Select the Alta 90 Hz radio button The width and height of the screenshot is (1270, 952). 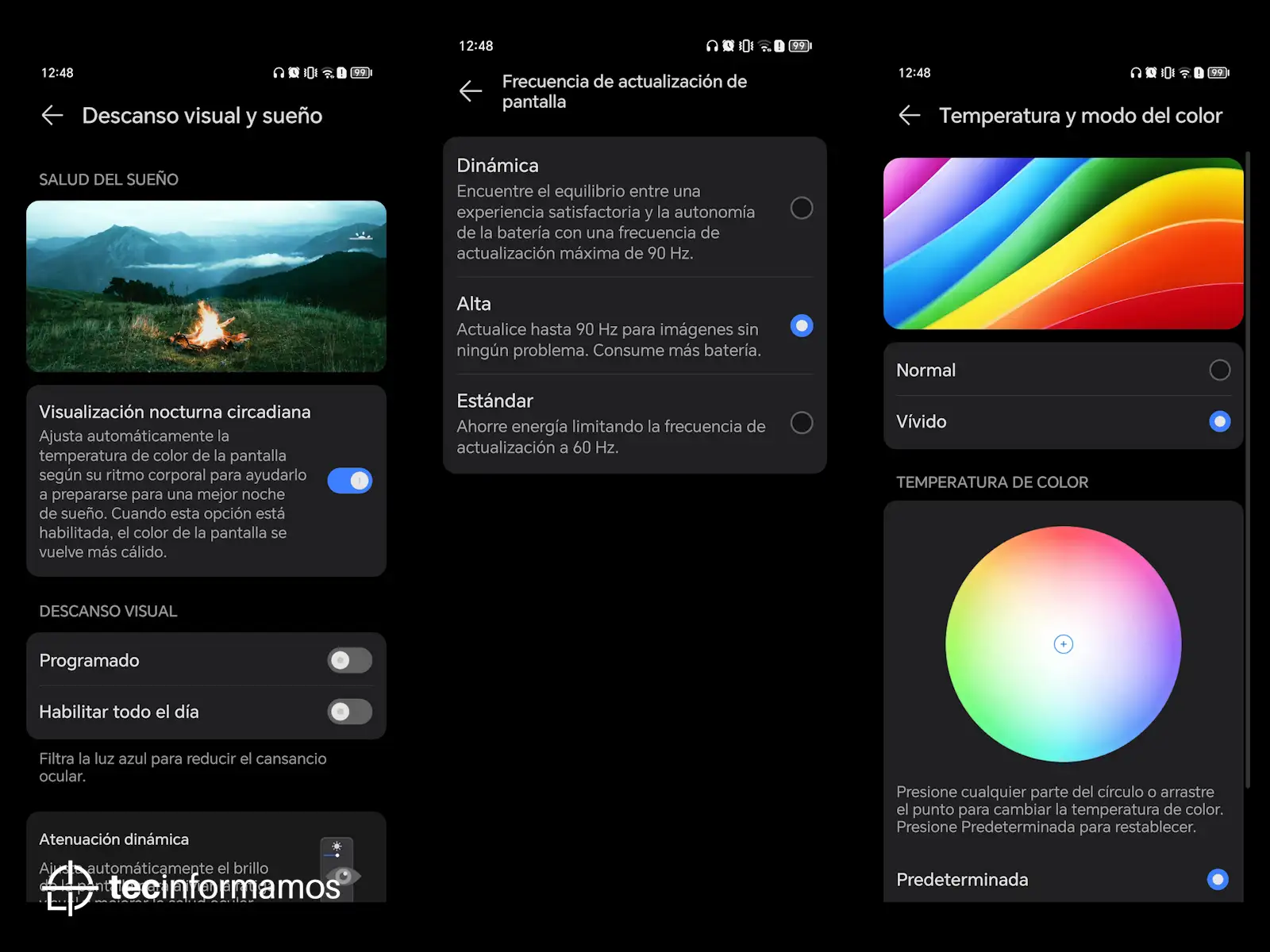click(x=801, y=326)
